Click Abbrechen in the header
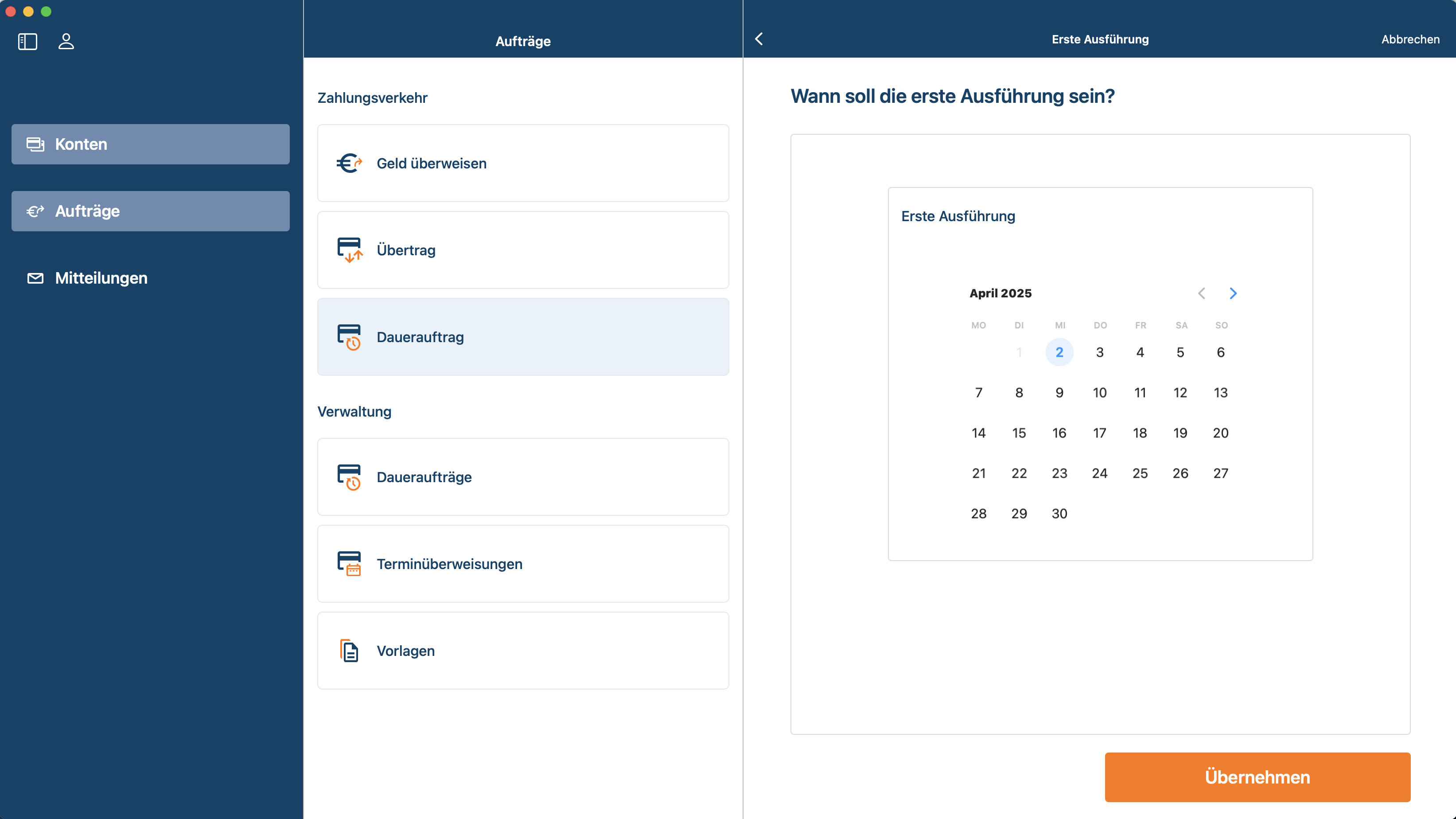Image resolution: width=1456 pixels, height=819 pixels. [x=1410, y=39]
